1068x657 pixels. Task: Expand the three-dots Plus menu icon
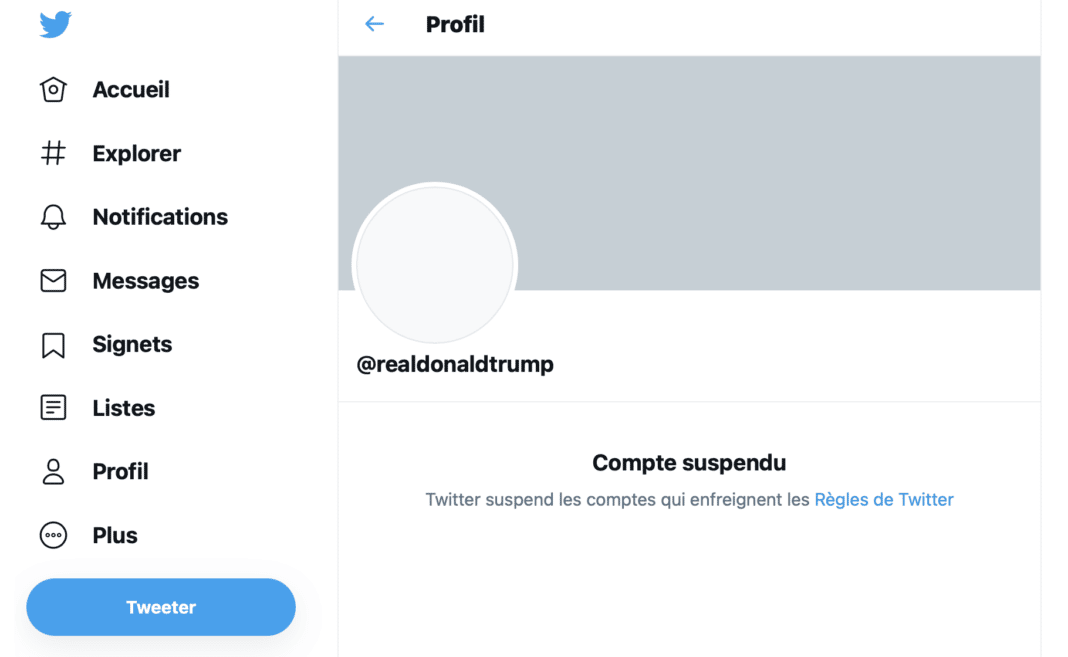(53, 536)
